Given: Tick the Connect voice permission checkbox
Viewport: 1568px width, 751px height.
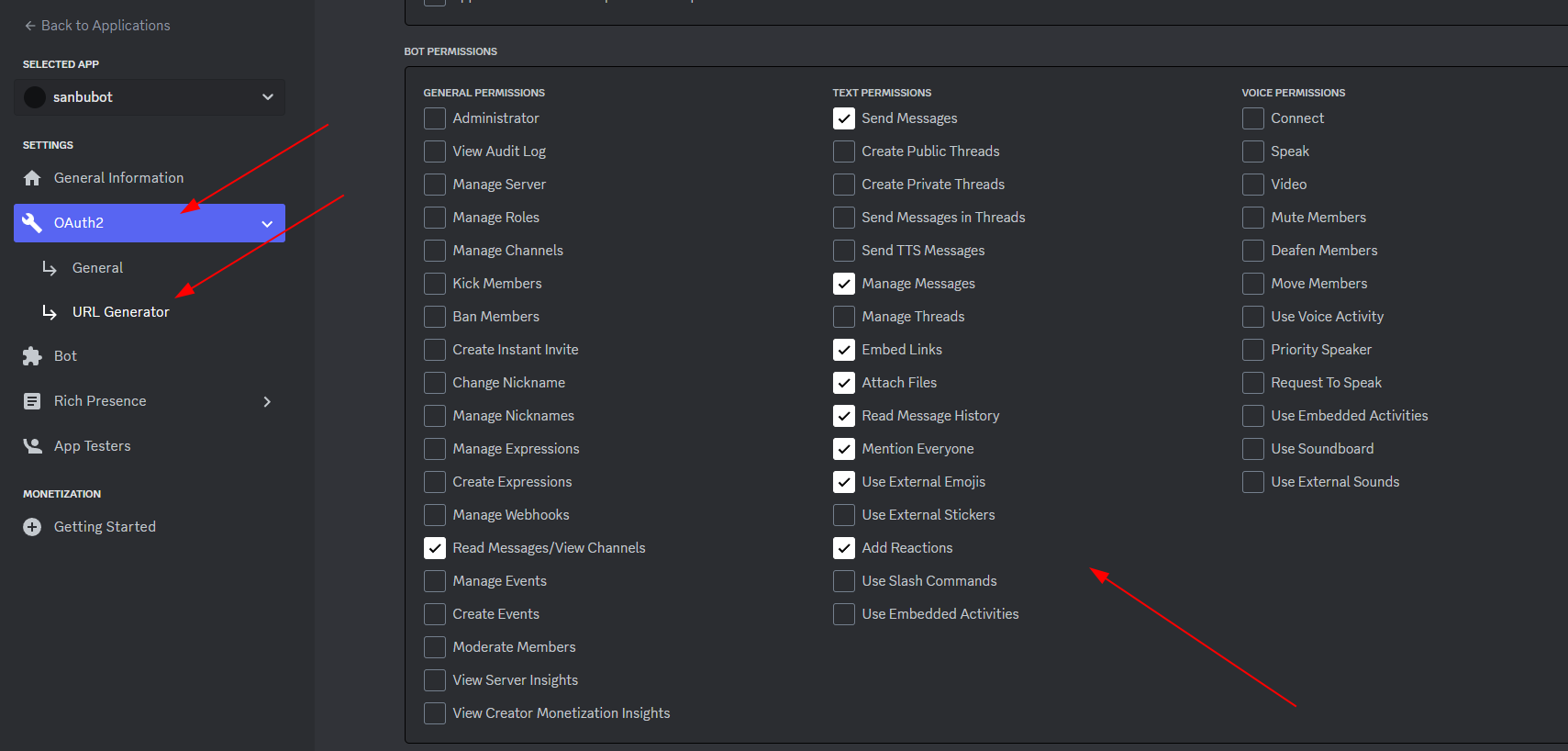Looking at the screenshot, I should [1253, 118].
